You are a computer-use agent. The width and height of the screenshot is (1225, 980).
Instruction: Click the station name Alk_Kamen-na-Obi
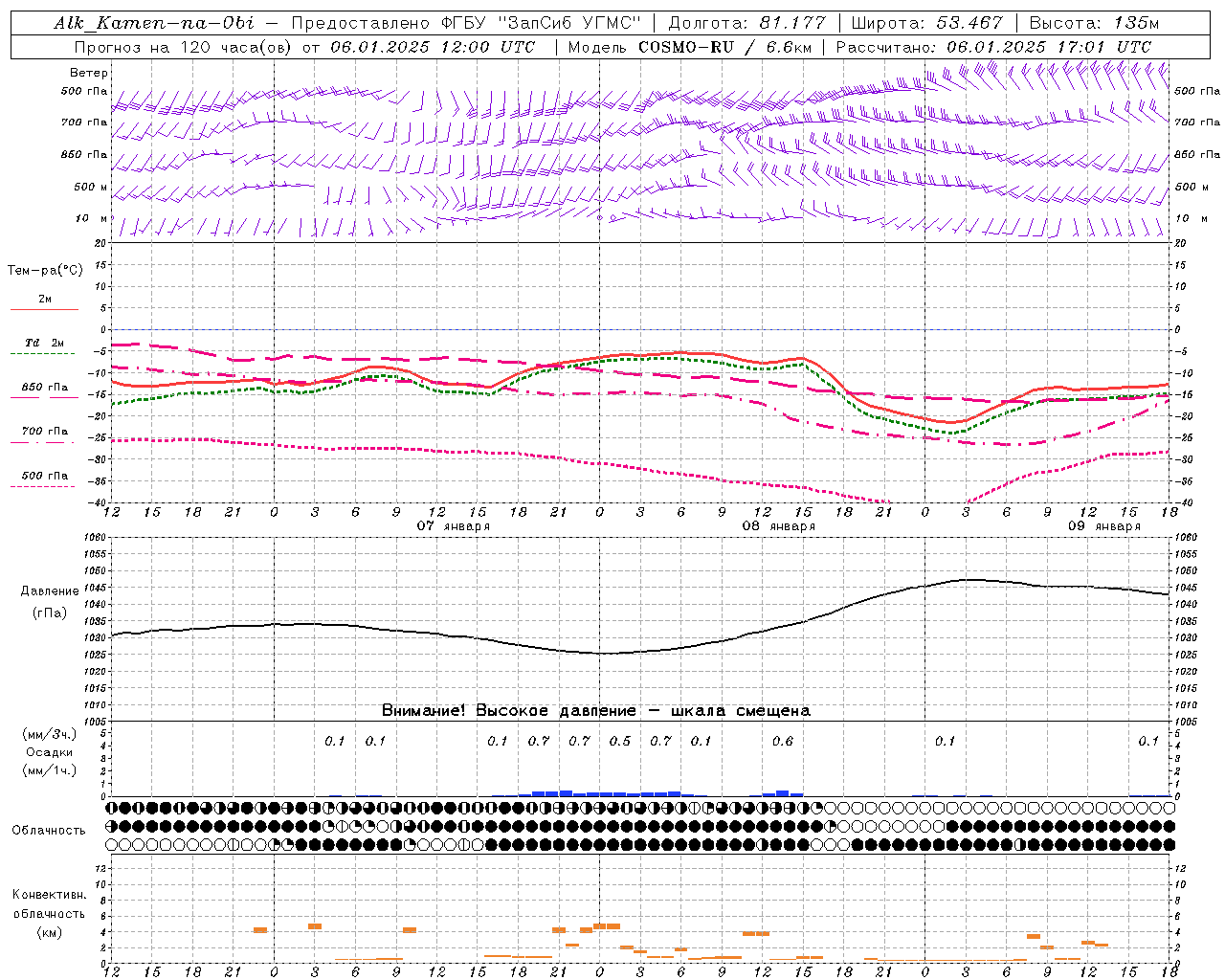(154, 24)
